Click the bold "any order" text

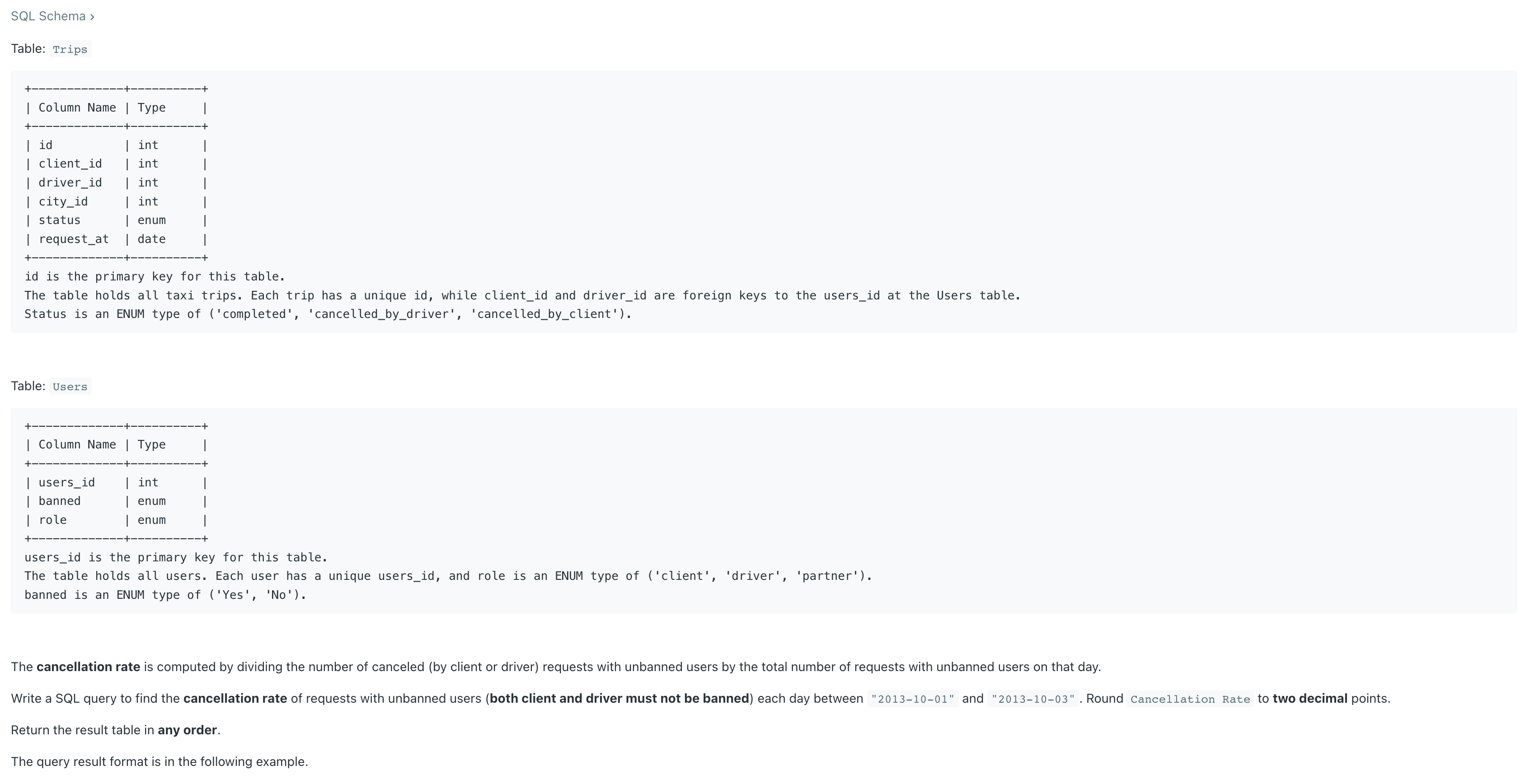click(x=187, y=730)
